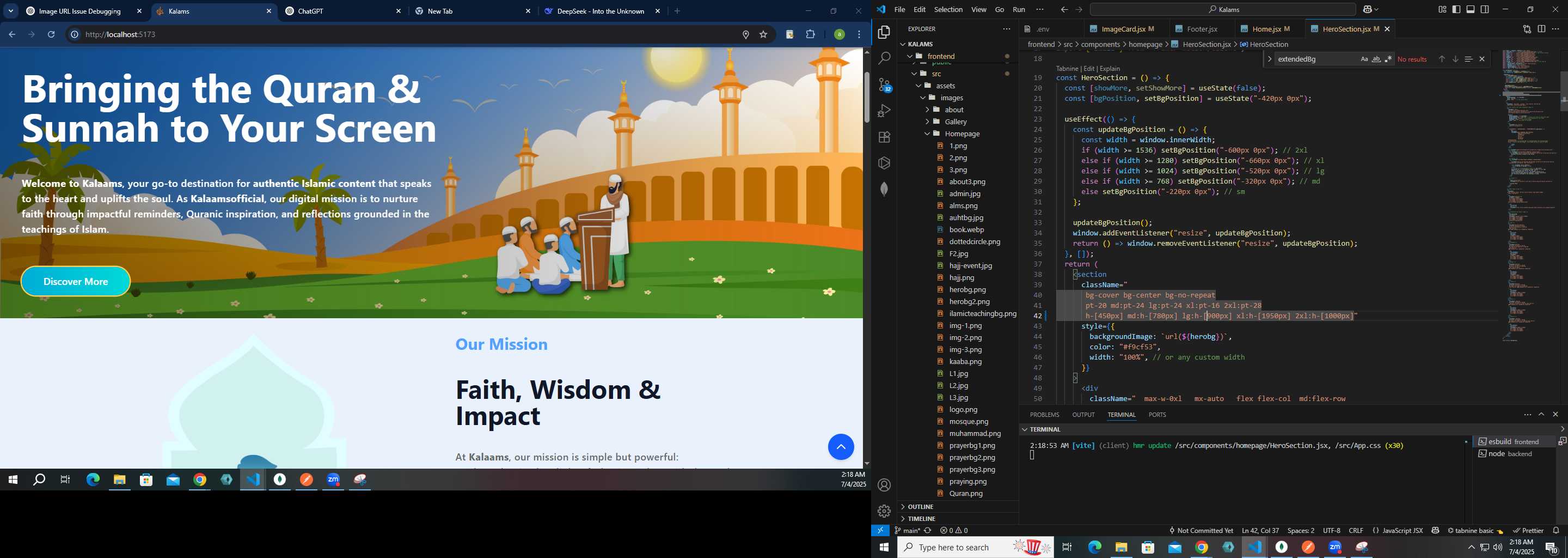
Task: Click the scroll-to-top round button on page
Action: point(841,447)
